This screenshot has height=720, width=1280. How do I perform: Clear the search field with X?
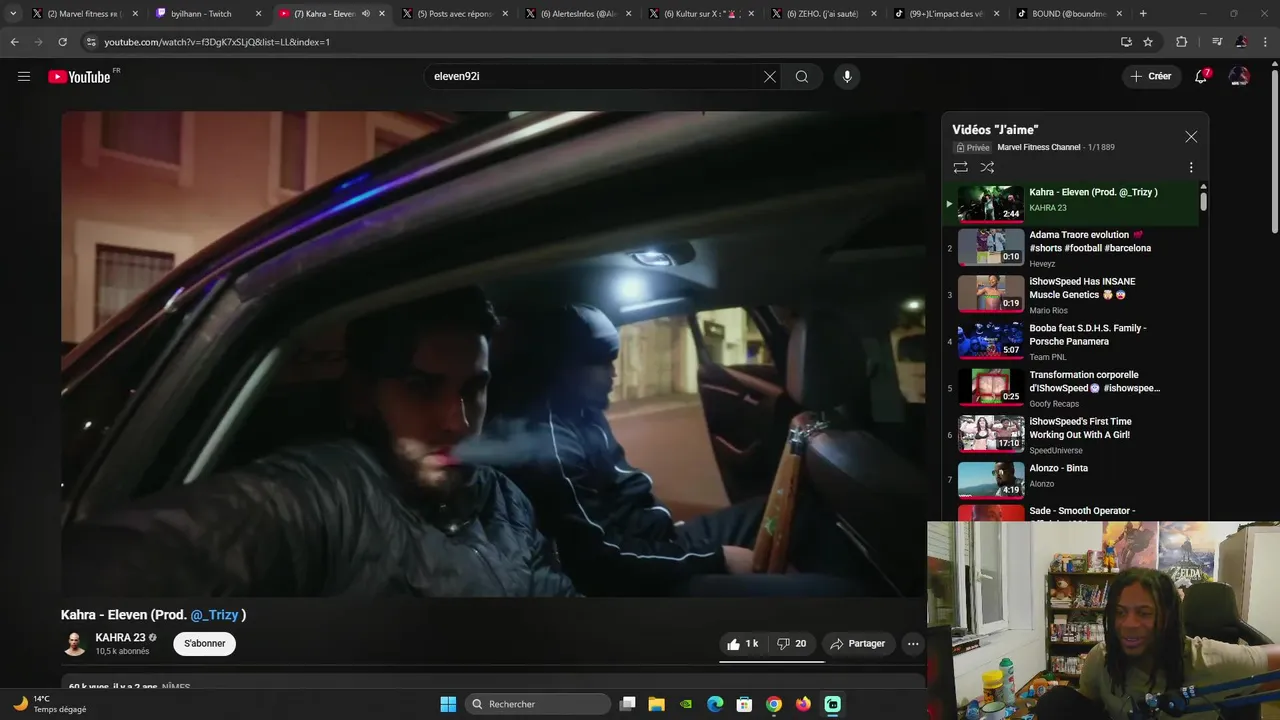(770, 76)
